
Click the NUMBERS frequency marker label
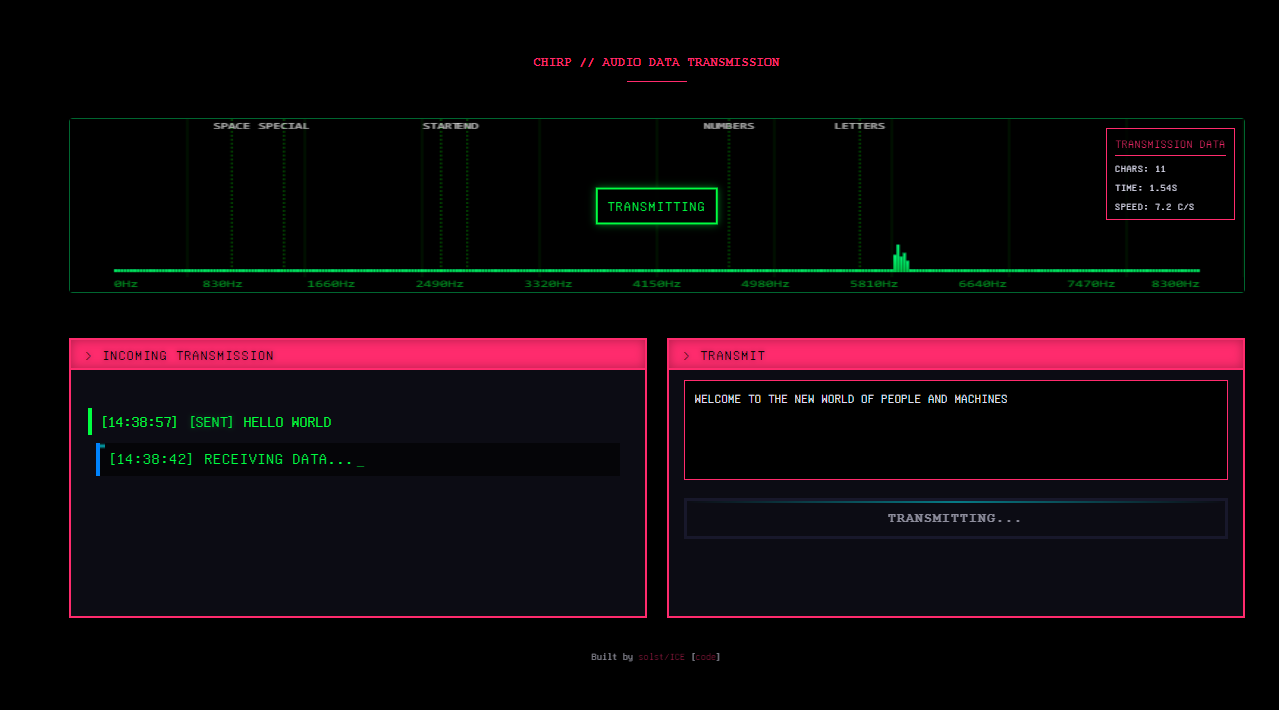(x=729, y=126)
